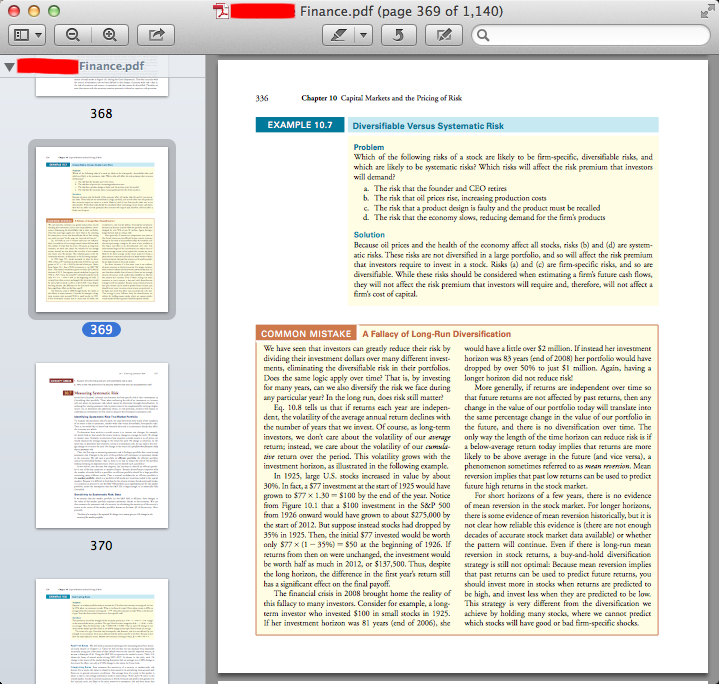Rotate the page with rotate button
Viewport: 719px width, 684px height.
(398, 35)
